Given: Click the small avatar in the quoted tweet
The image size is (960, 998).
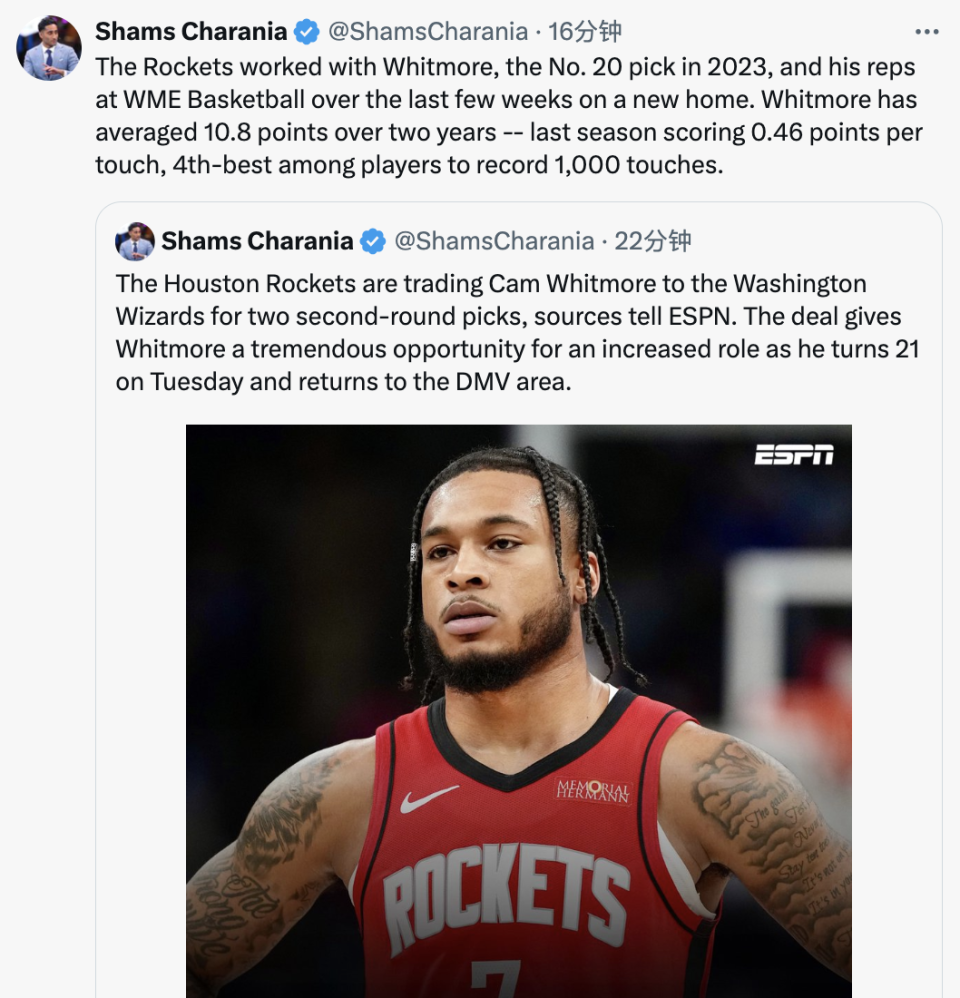Looking at the screenshot, I should (x=134, y=241).
